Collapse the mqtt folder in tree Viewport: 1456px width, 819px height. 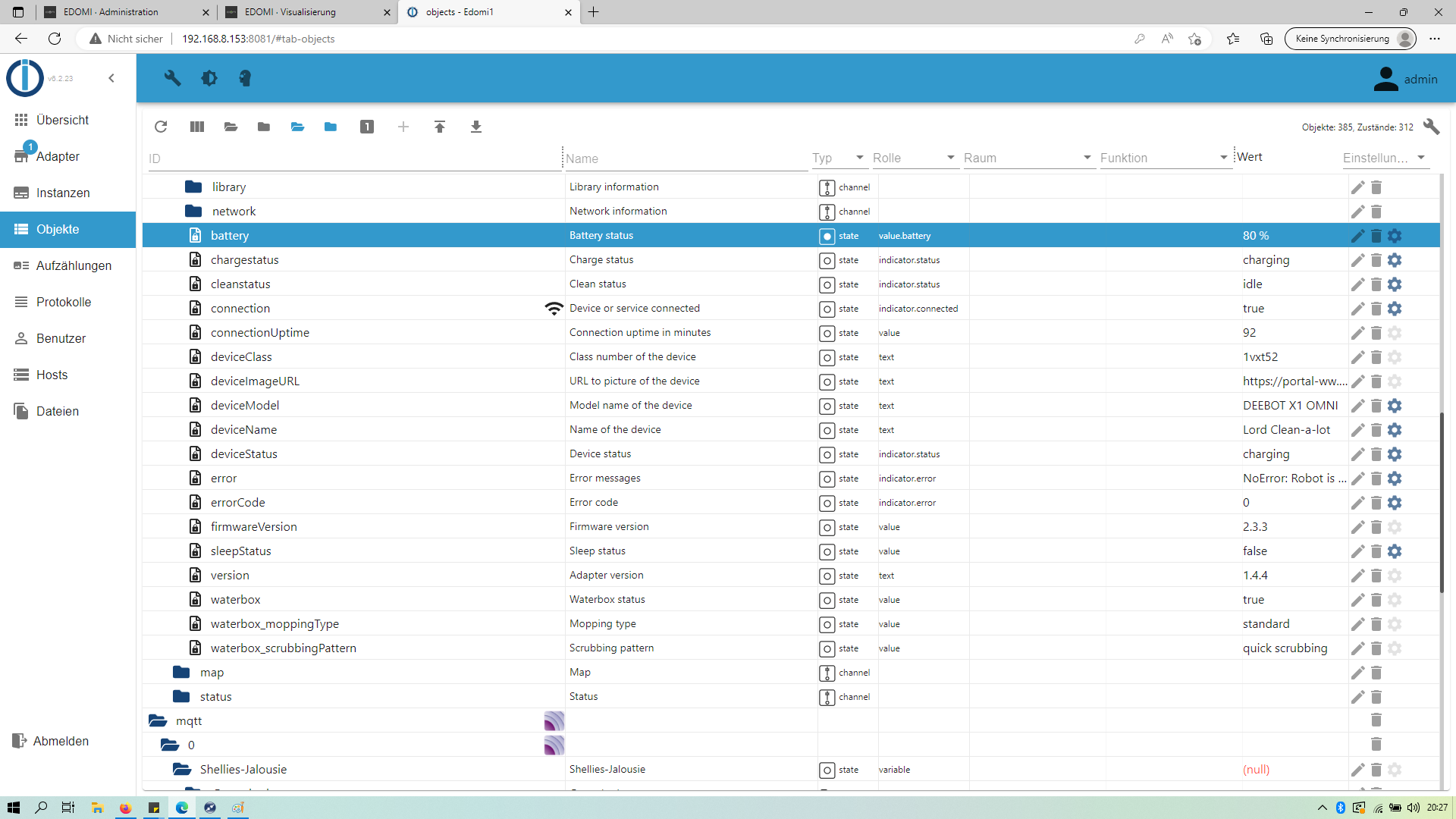pos(158,720)
